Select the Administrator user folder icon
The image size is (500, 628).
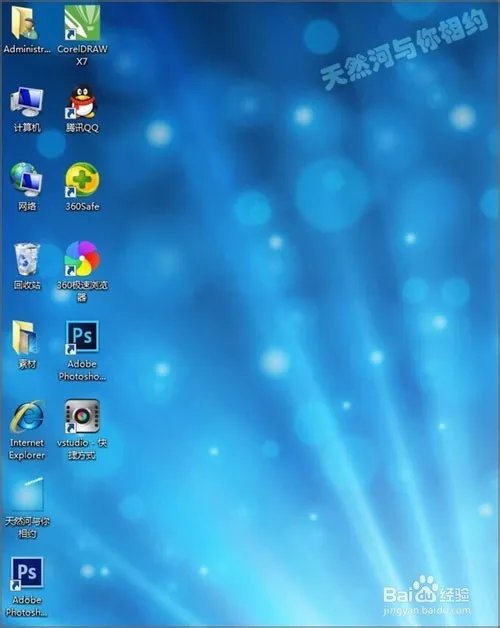pyautogui.click(x=25, y=23)
